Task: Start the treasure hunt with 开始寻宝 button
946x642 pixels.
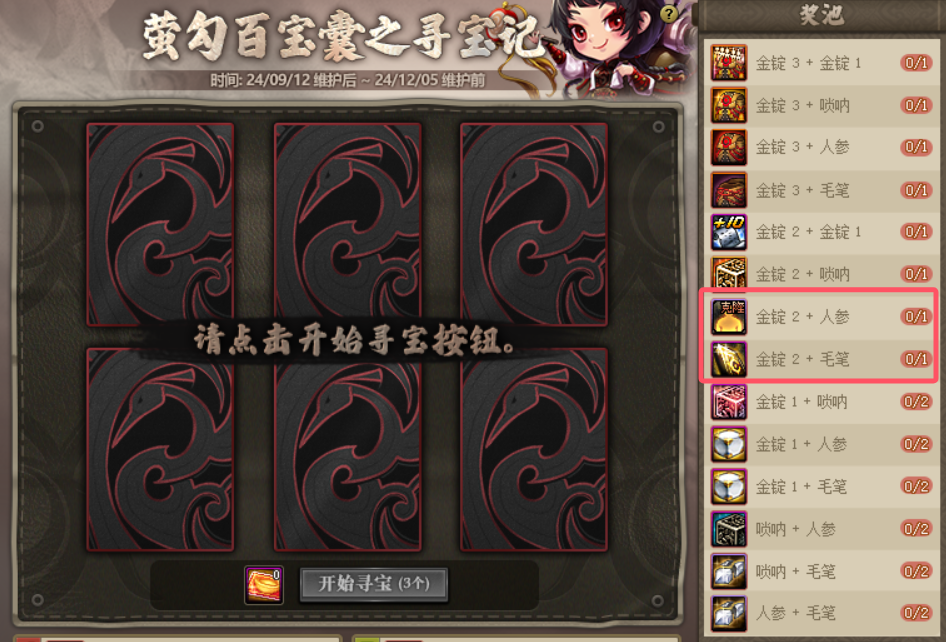Action: click(374, 584)
